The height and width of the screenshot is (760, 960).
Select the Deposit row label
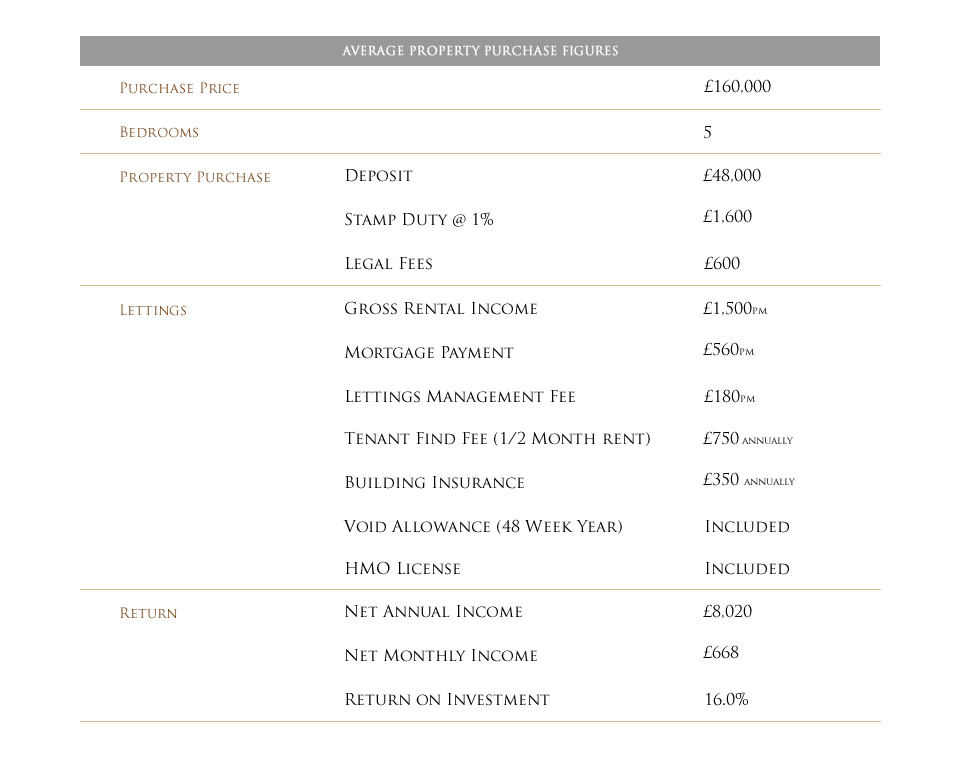(x=378, y=176)
